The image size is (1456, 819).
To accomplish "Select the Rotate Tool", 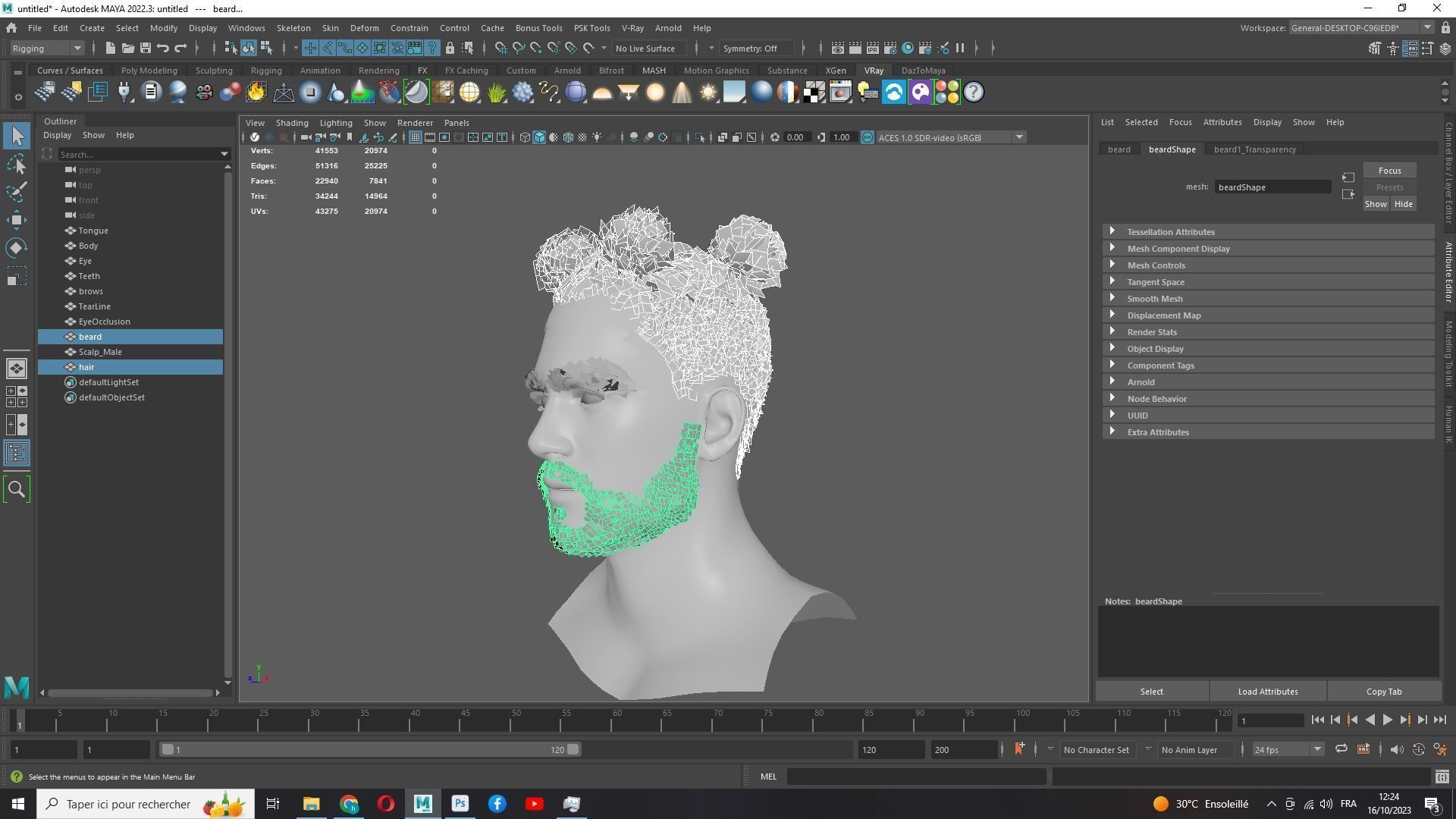I will (x=17, y=248).
